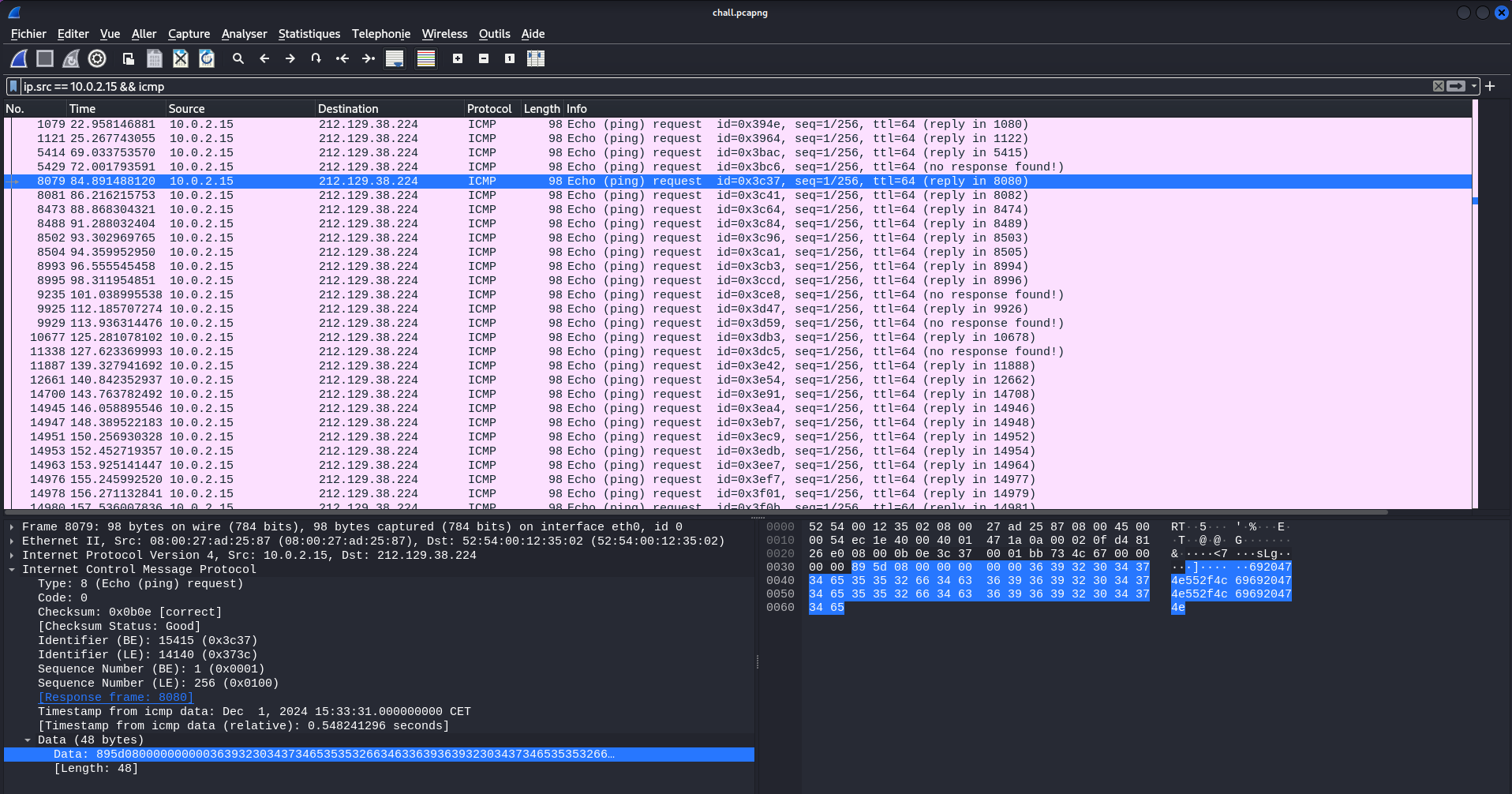This screenshot has height=794, width=1512.
Task: Sort by Protocol column header
Action: tap(492, 109)
